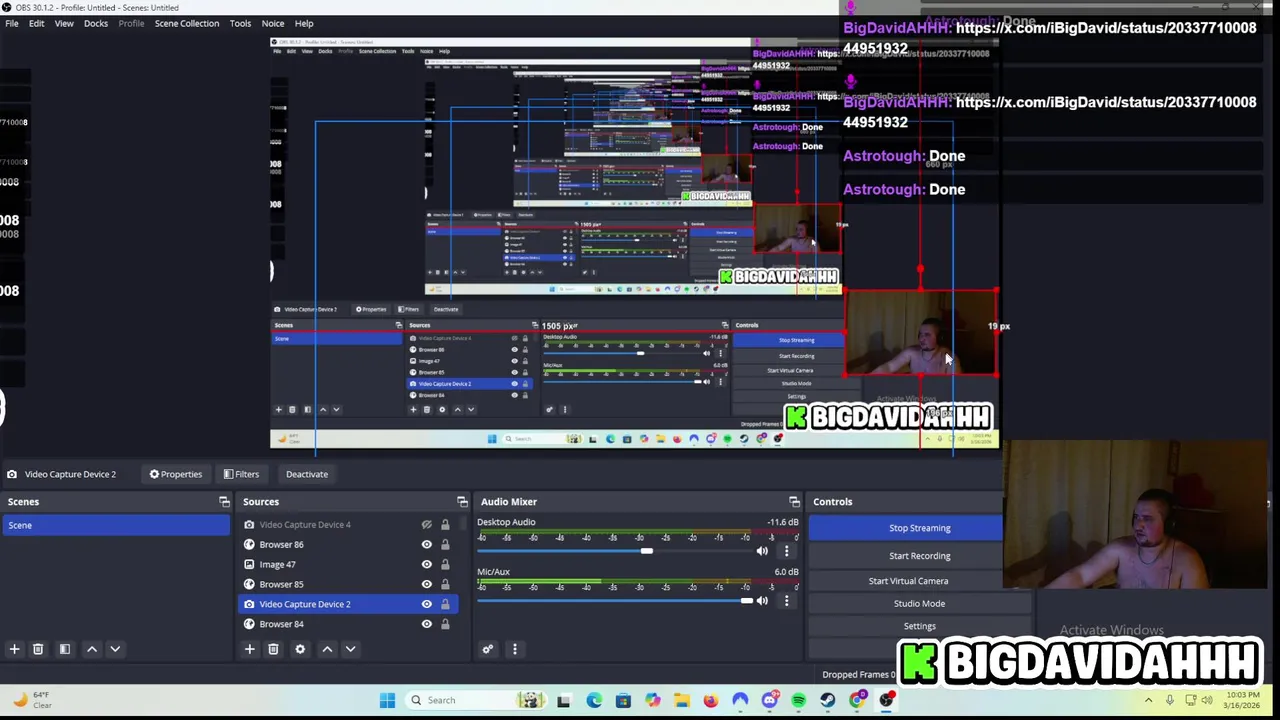Toggle lock on Video Capture Device 2
Screen dimensions: 1280x720
tap(445, 604)
